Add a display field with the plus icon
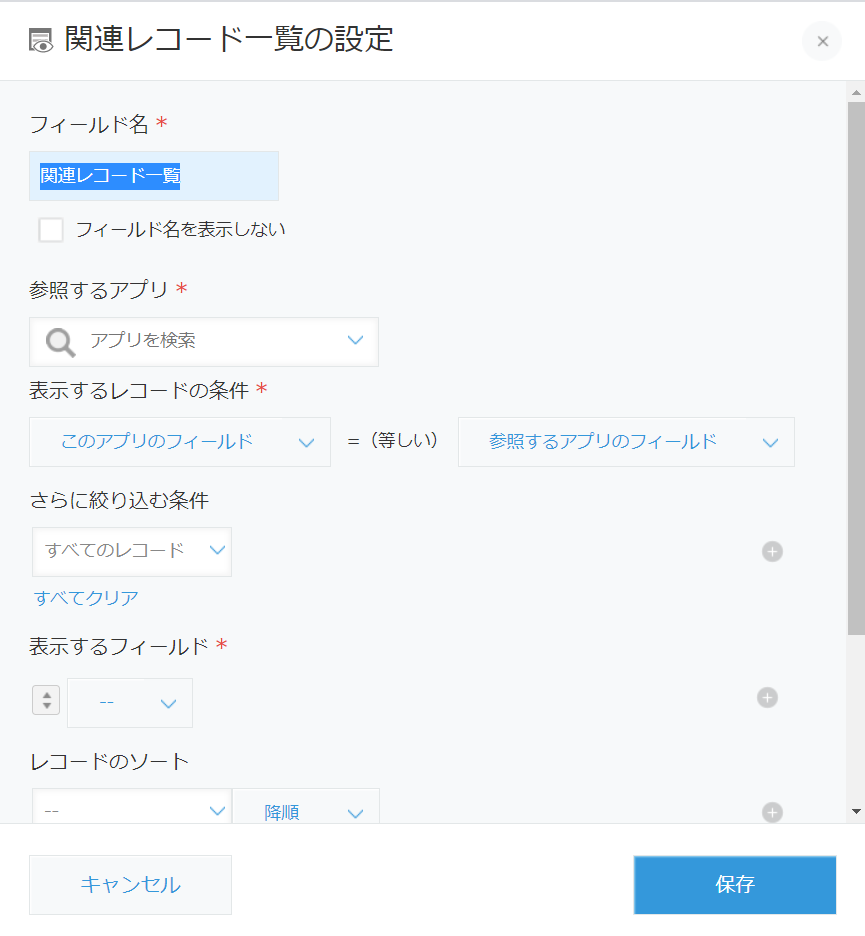Image resolution: width=865 pixels, height=936 pixels. coord(767,697)
